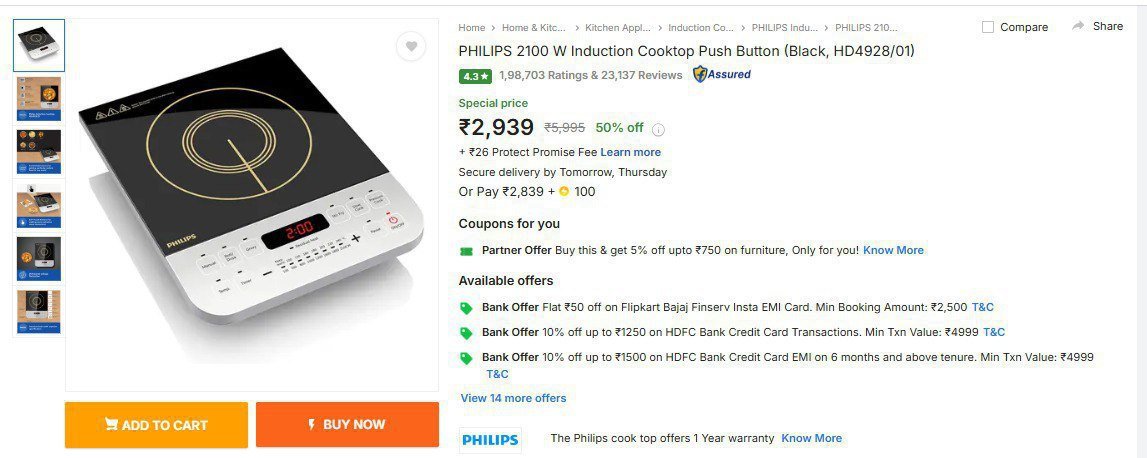Click the wishlist heart icon
This screenshot has height=458, width=1147.
point(410,47)
